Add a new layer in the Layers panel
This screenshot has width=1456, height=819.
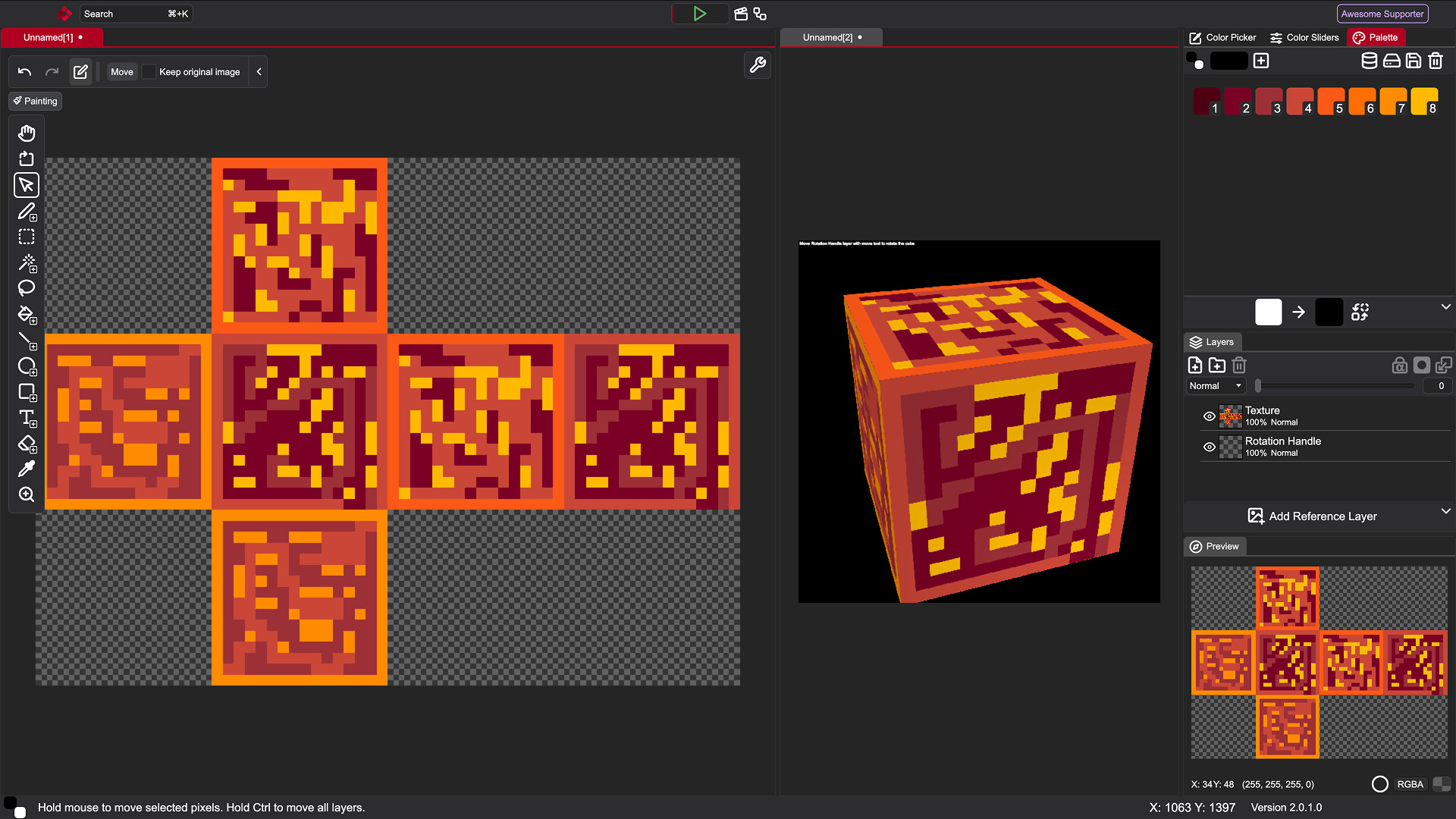coord(1195,365)
